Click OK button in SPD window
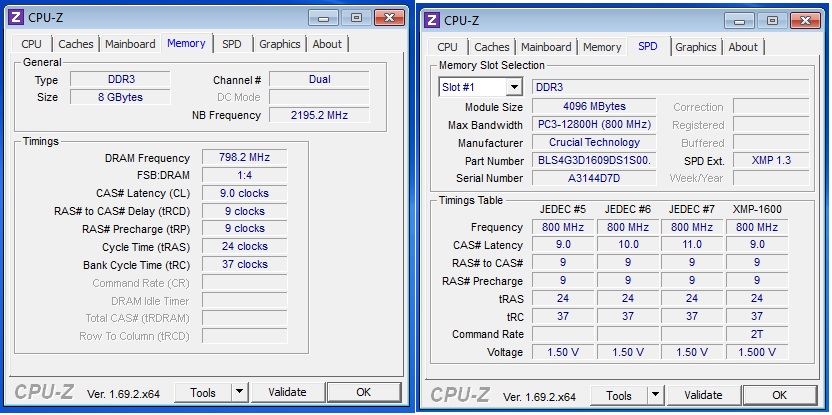This screenshot has height=415, width=832. [779, 395]
